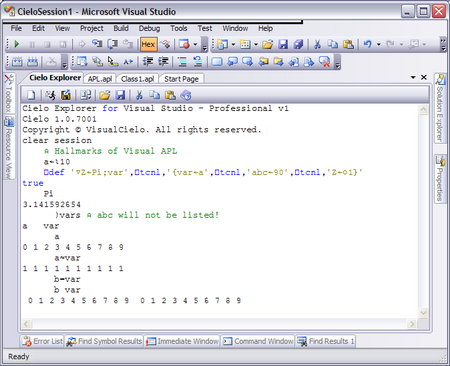Open the Resource View side panel
Image resolution: width=450 pixels, height=366 pixels.
click(9, 148)
